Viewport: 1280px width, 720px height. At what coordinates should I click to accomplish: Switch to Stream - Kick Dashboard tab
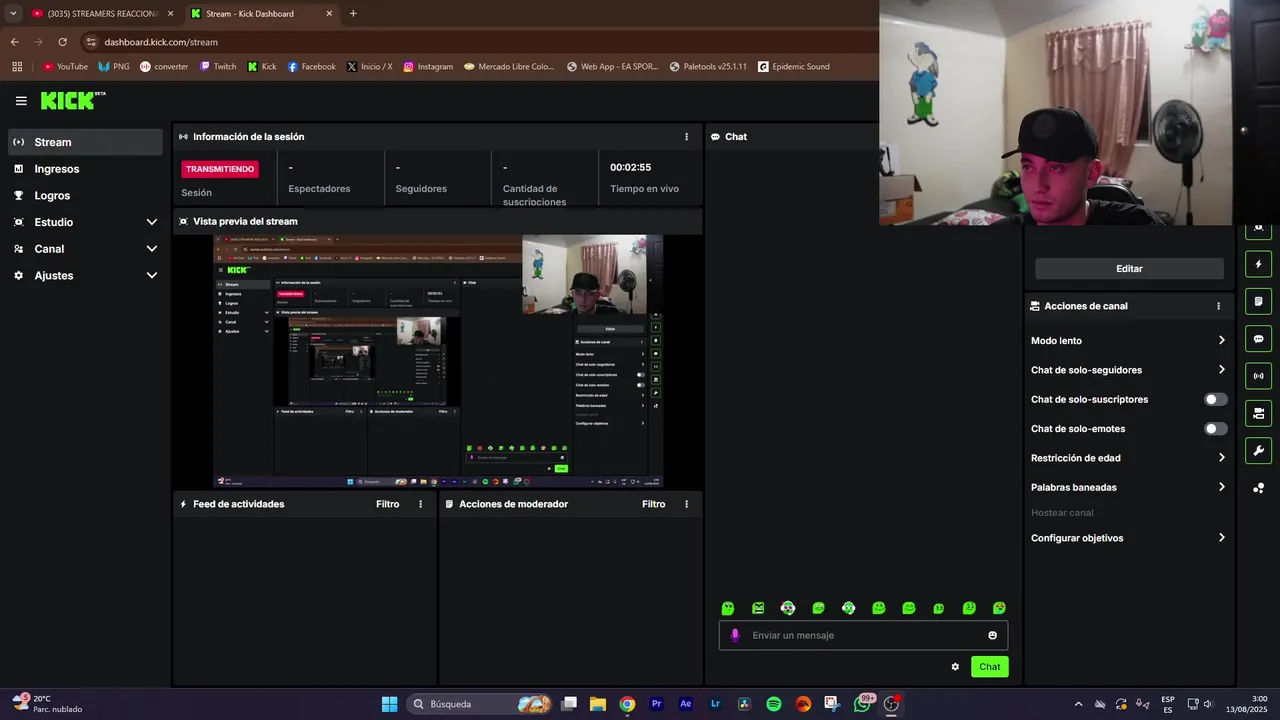(x=262, y=14)
